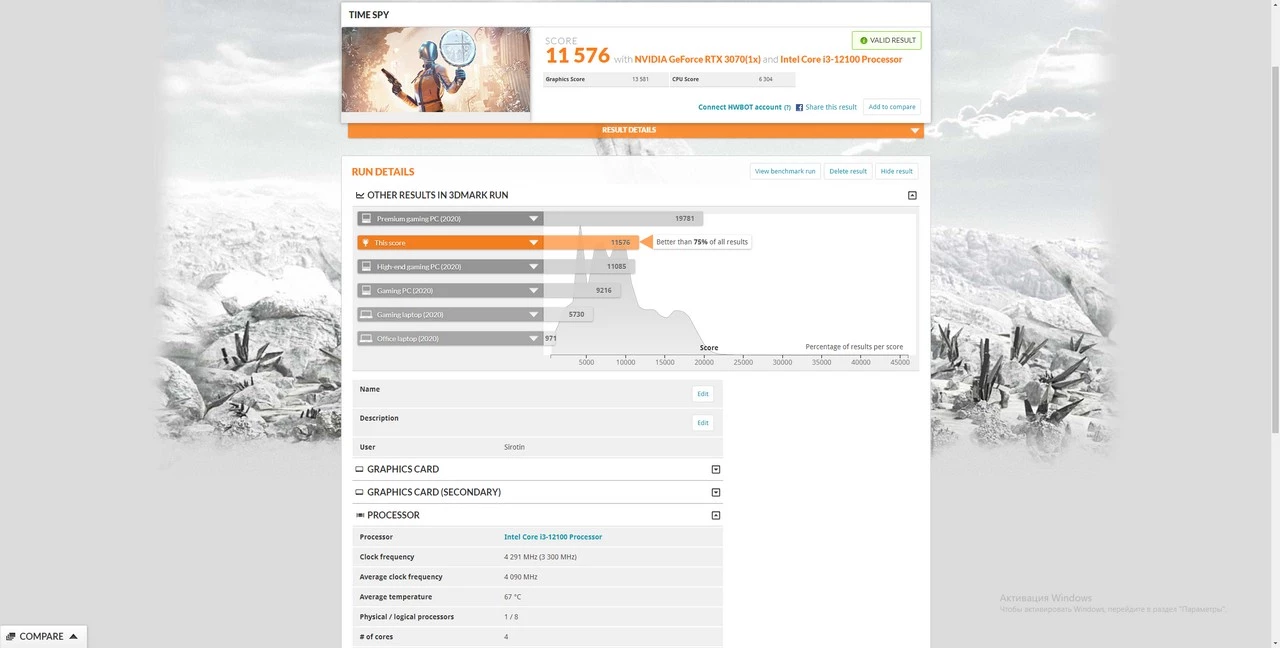Click the 11085 score bar value
This screenshot has height=648, width=1280.
(x=616, y=266)
